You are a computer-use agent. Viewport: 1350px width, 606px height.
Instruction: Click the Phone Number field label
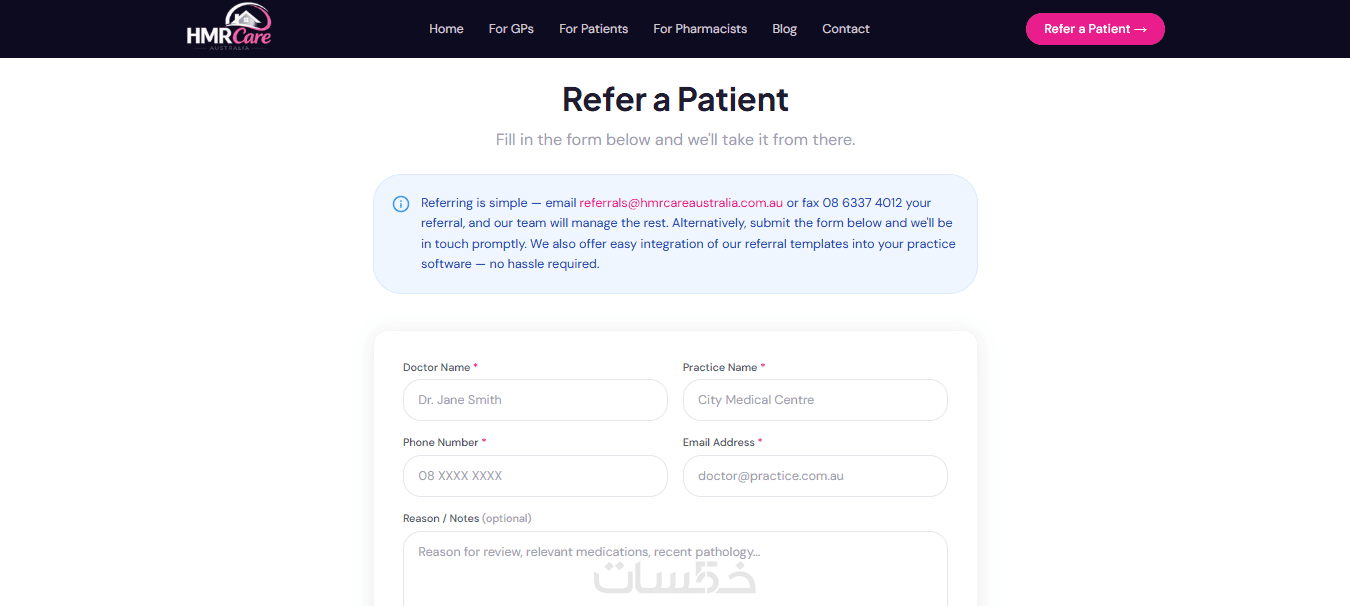click(440, 442)
